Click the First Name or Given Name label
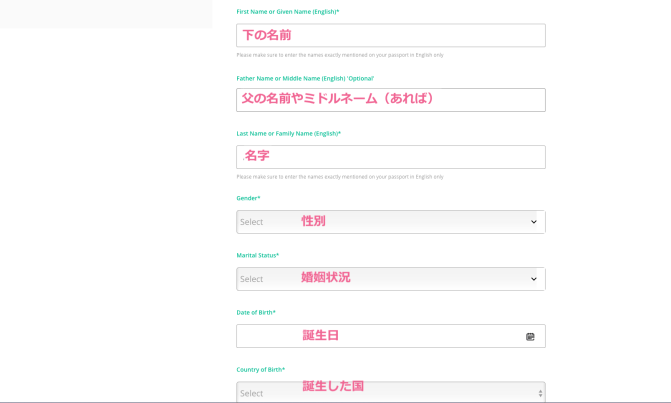Viewport: 671px width, 403px height. pos(287,12)
